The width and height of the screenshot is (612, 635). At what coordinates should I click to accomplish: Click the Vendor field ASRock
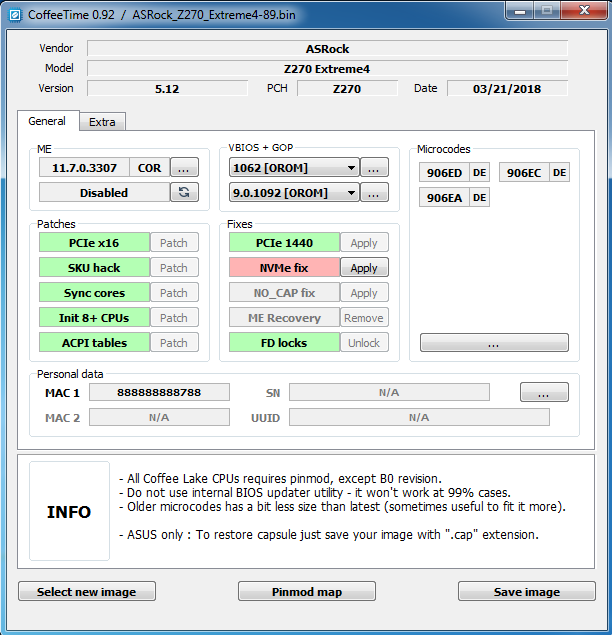coord(327,49)
